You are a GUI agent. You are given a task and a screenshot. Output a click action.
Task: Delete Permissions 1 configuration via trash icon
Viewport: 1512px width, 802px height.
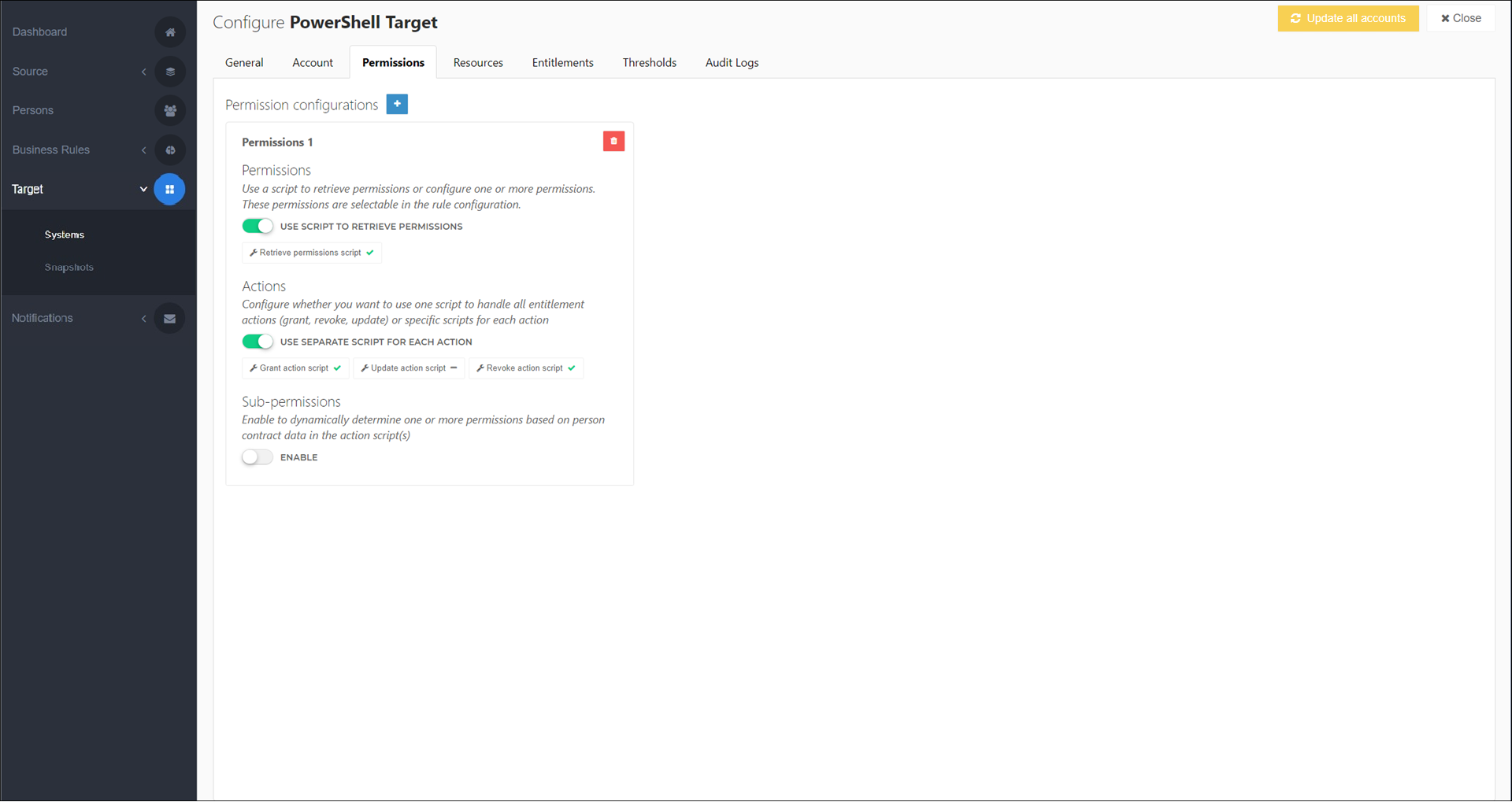coord(613,142)
